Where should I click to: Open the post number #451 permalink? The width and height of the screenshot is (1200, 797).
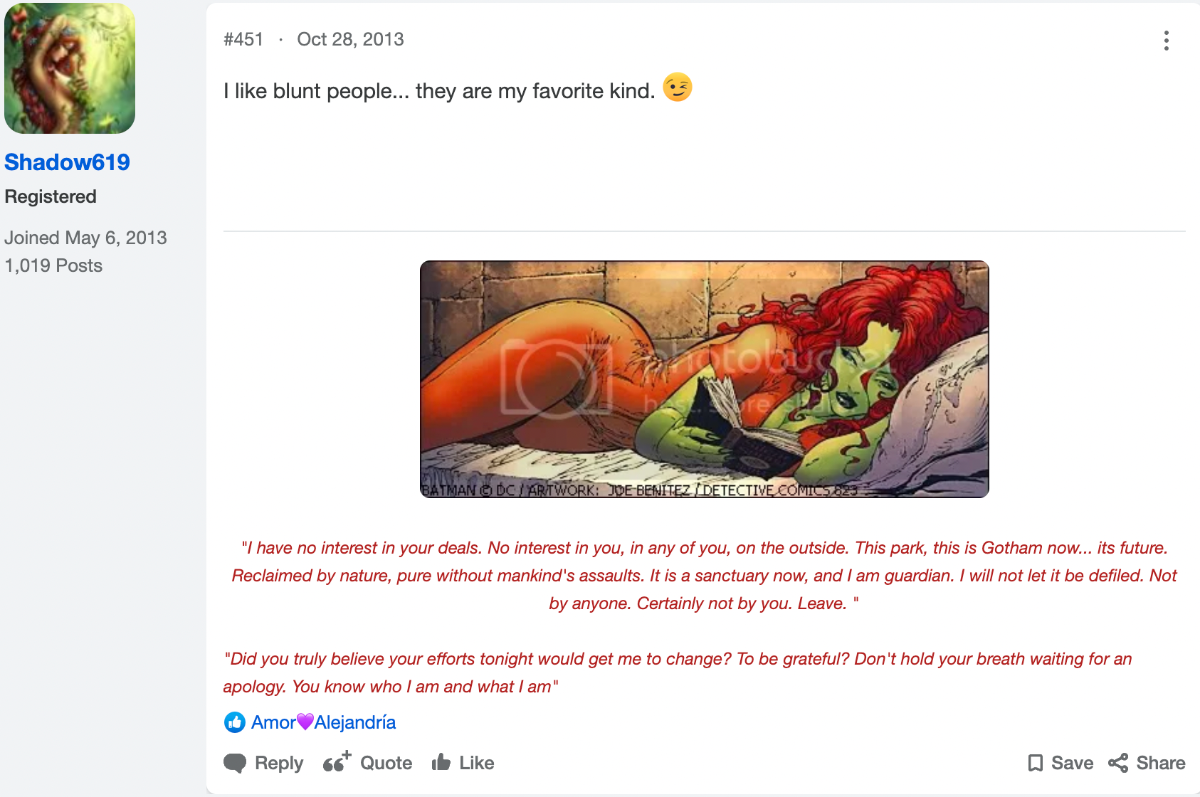[x=244, y=39]
